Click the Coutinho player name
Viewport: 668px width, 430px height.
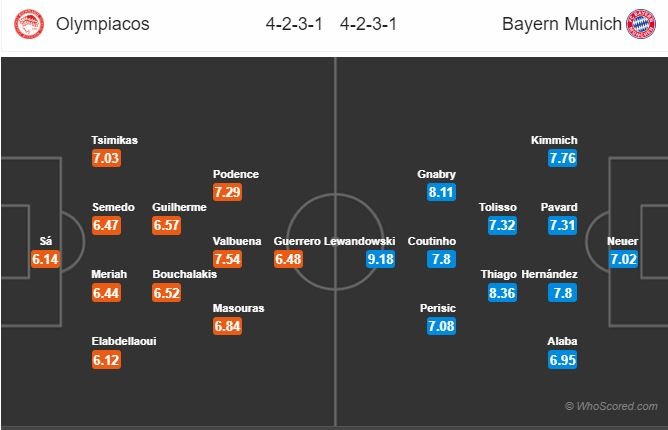click(x=432, y=241)
